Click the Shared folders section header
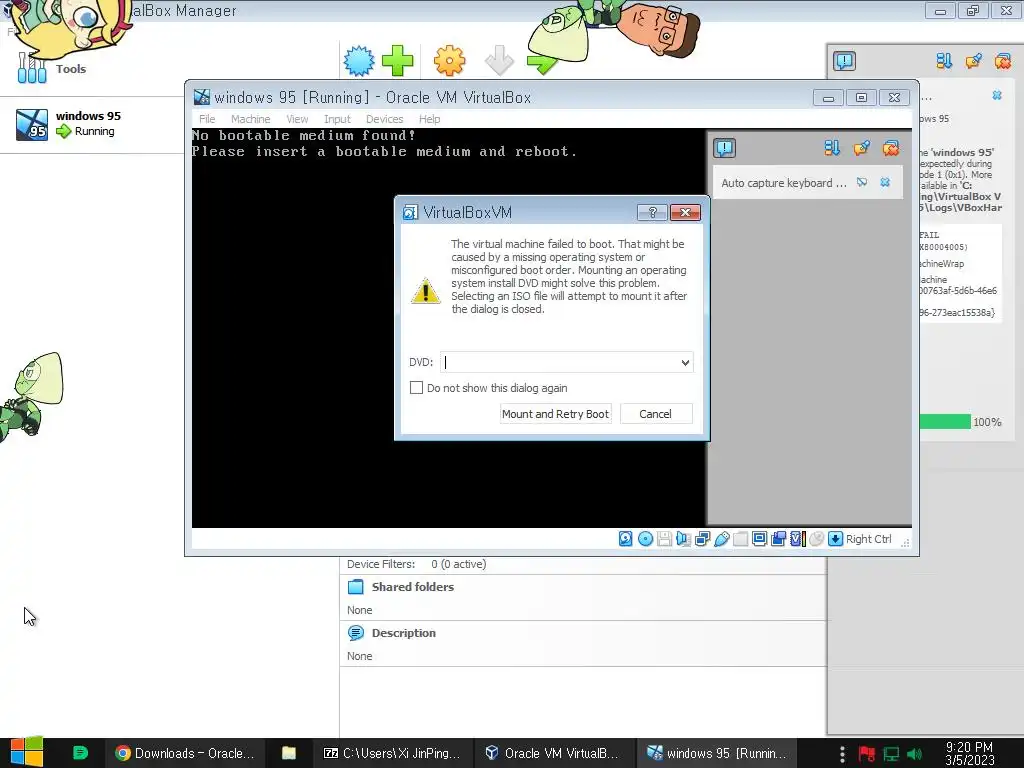 point(413,586)
